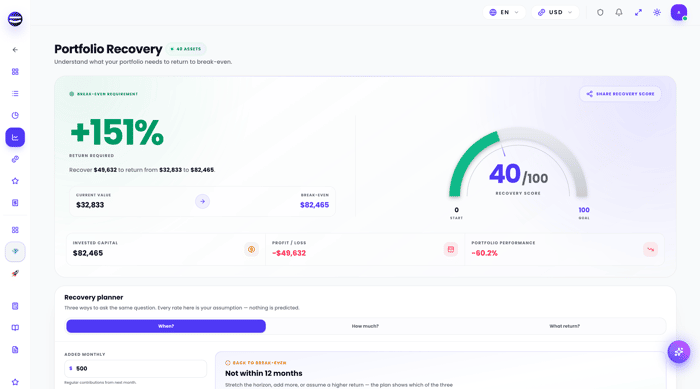The width and height of the screenshot is (700, 389).
Task: Click Share Recovery Score button
Action: point(620,94)
